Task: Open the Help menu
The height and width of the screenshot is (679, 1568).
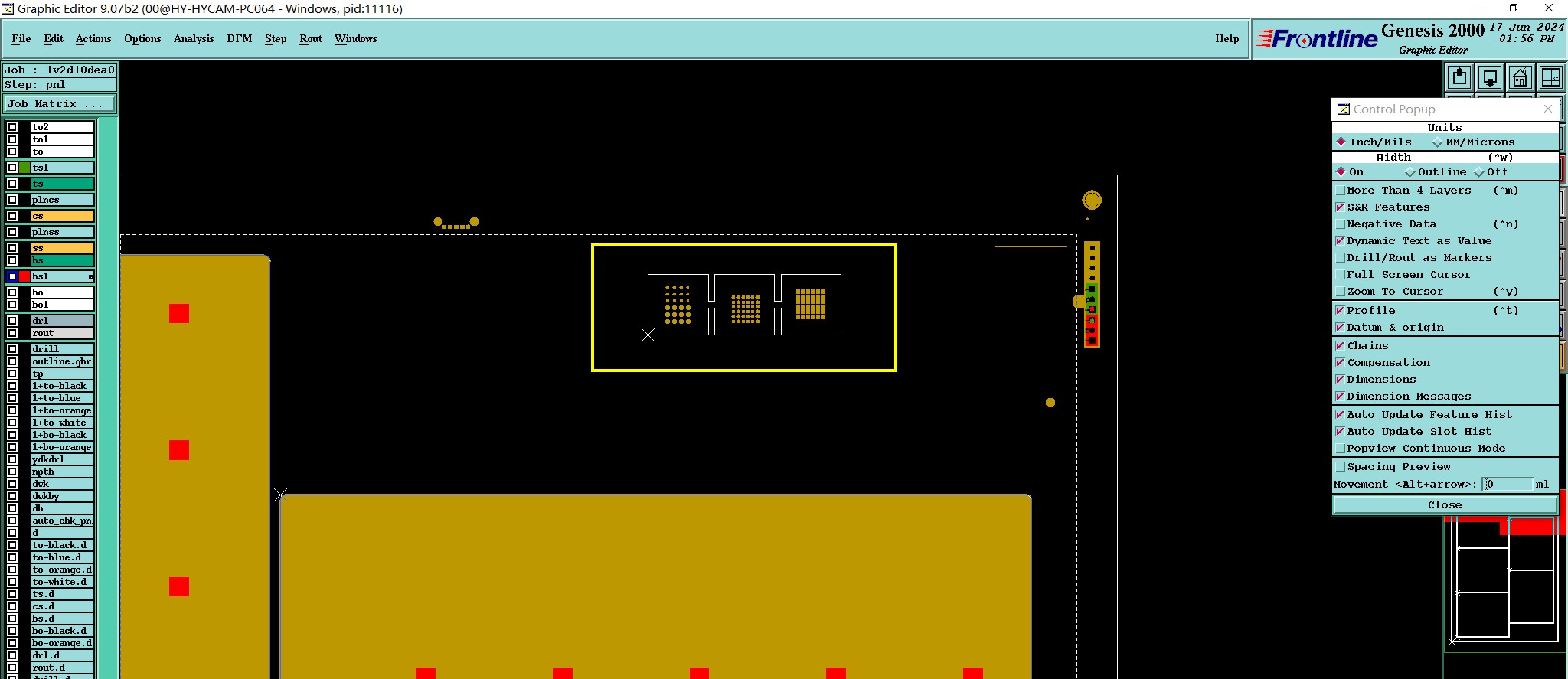Action: tap(1227, 38)
